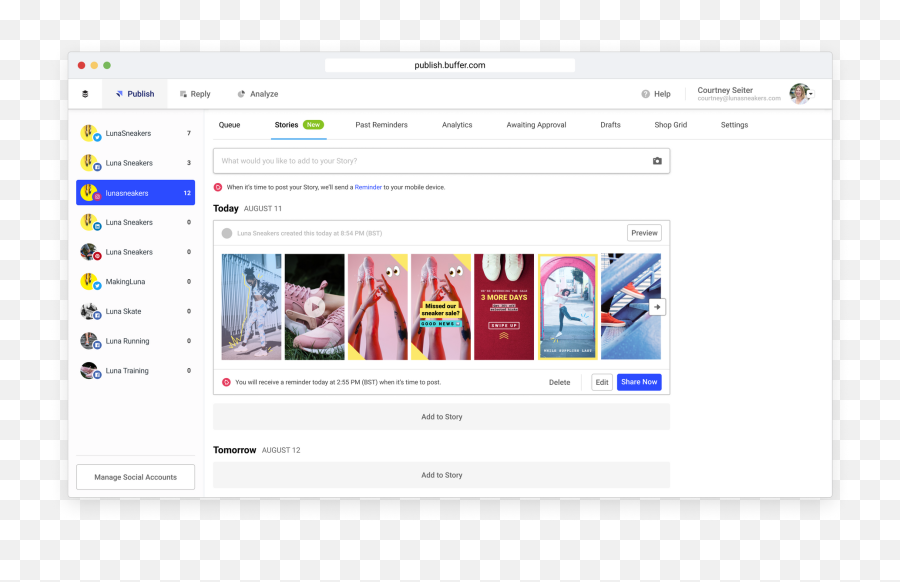Select the '3 More Days' story thumbnail
900x582 pixels.
[503, 307]
